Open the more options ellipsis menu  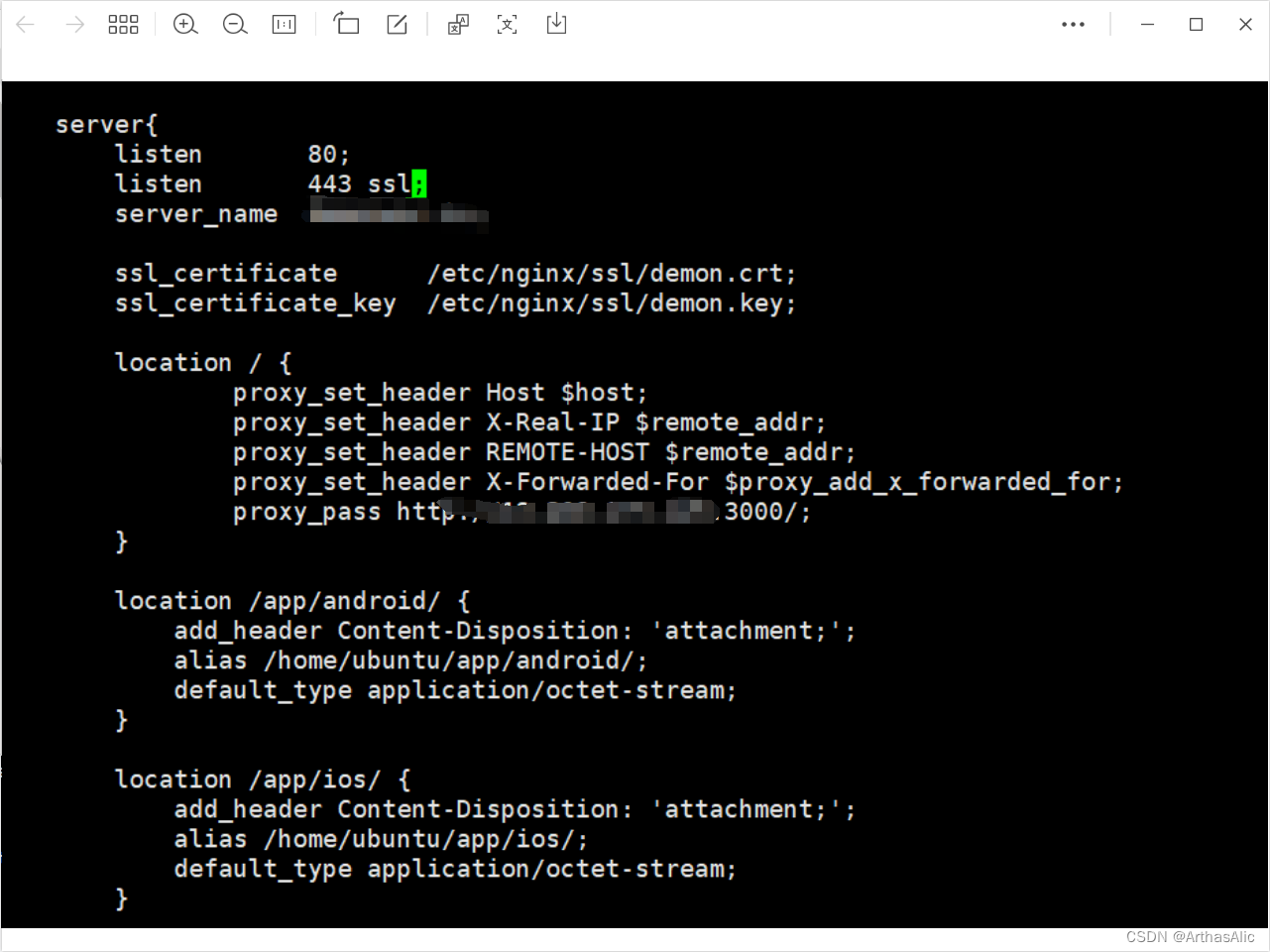1073,25
